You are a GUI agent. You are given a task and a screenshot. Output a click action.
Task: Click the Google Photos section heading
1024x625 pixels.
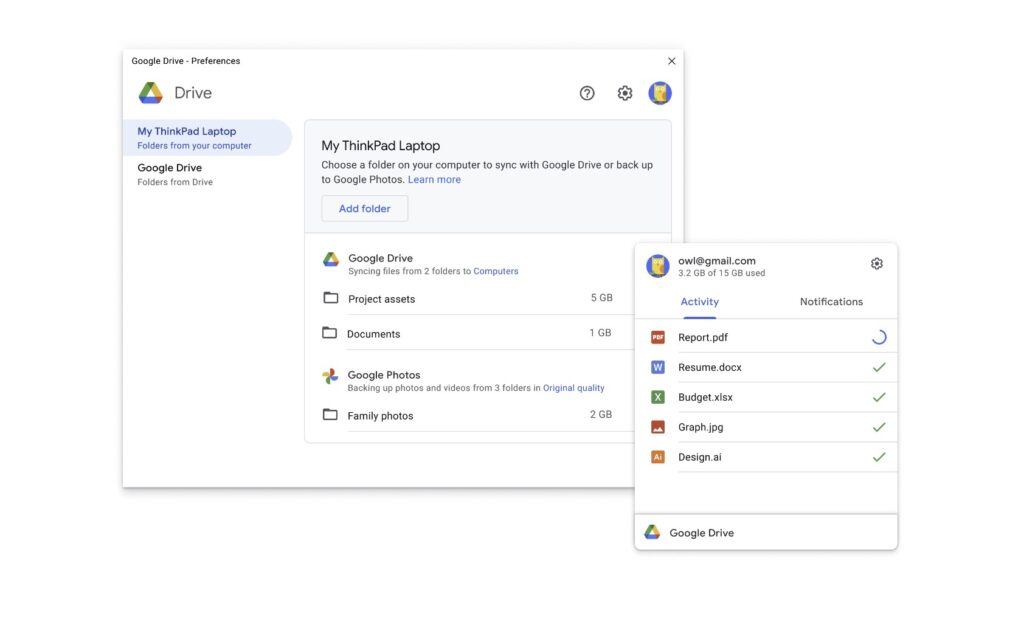click(x=384, y=375)
